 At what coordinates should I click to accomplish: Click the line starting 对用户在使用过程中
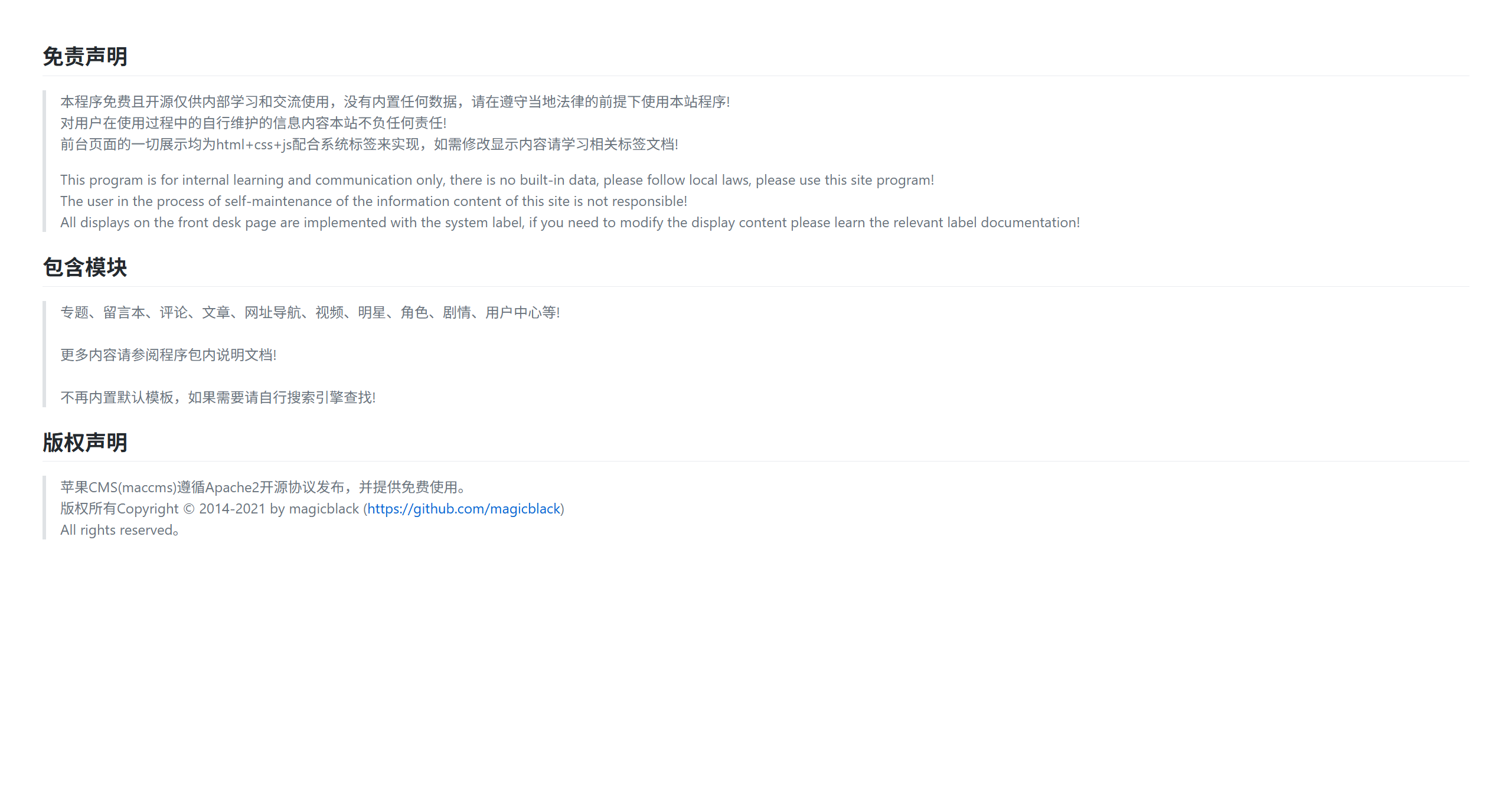253,123
